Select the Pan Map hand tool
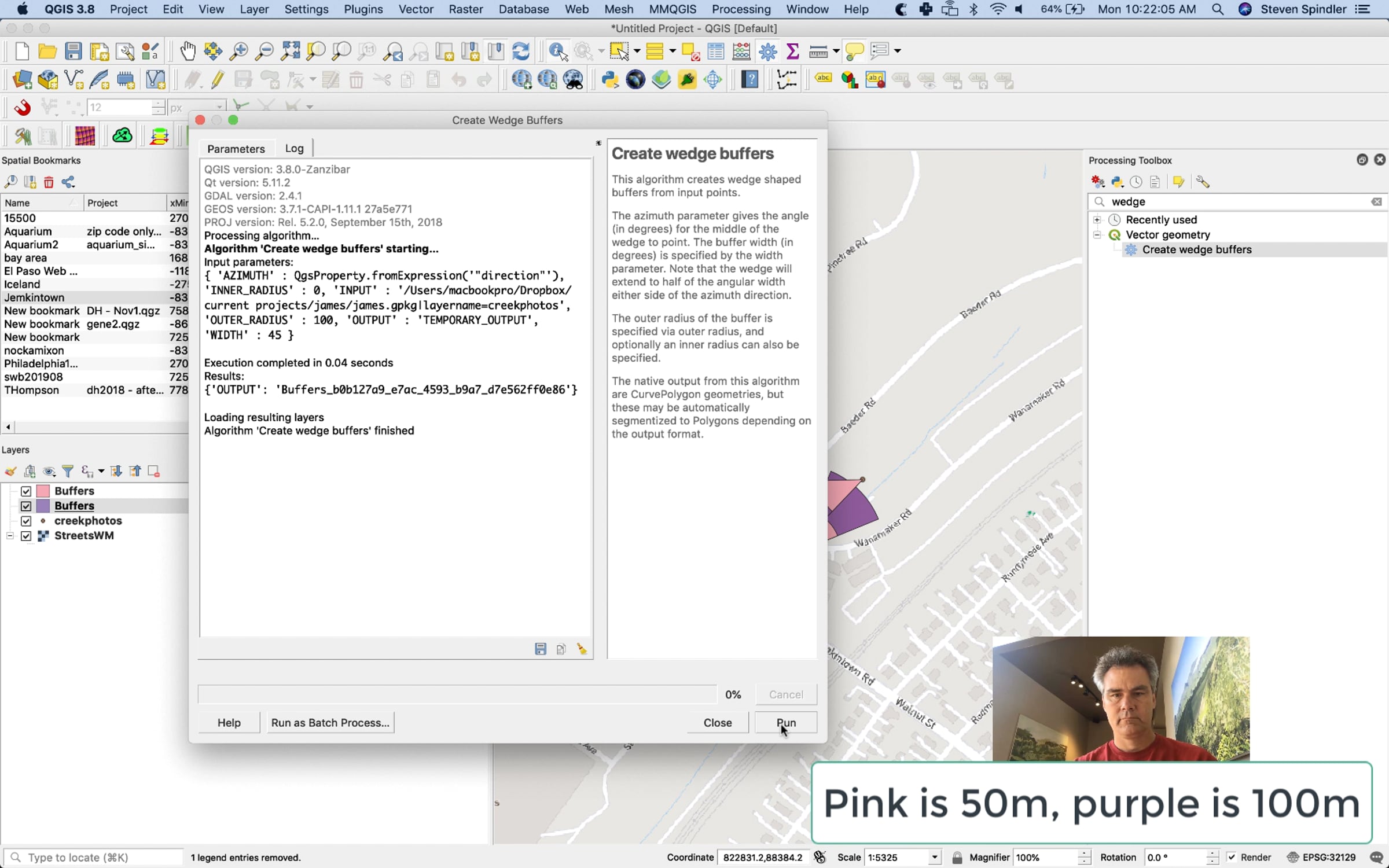 coord(188,52)
